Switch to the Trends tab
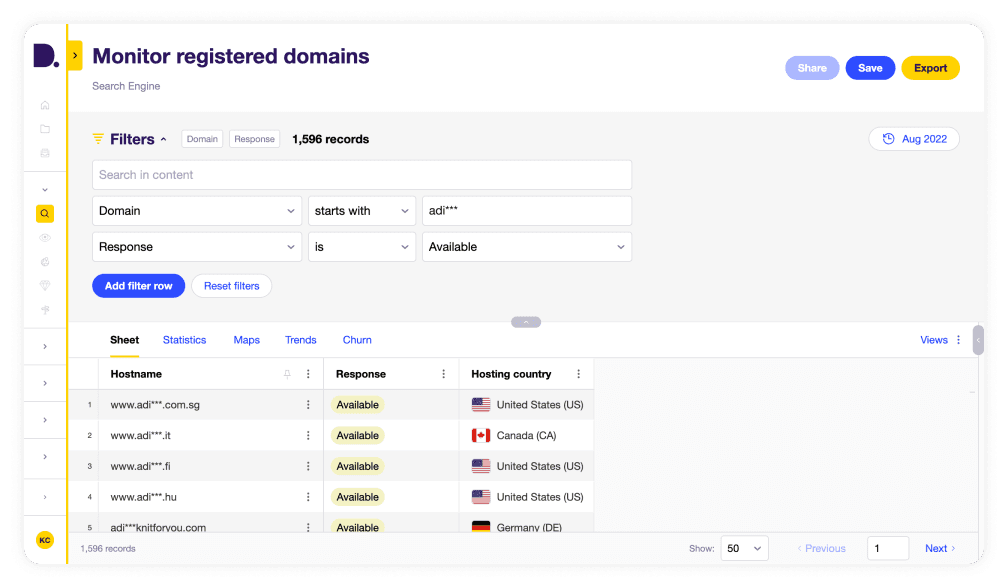1008x588 pixels. click(x=301, y=340)
